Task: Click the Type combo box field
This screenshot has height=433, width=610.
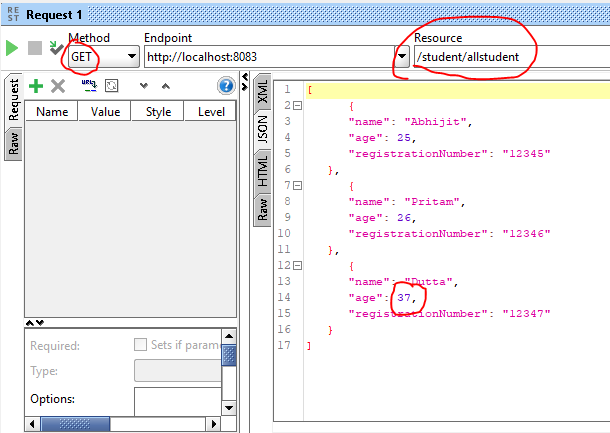Action: pyautogui.click(x=178, y=371)
